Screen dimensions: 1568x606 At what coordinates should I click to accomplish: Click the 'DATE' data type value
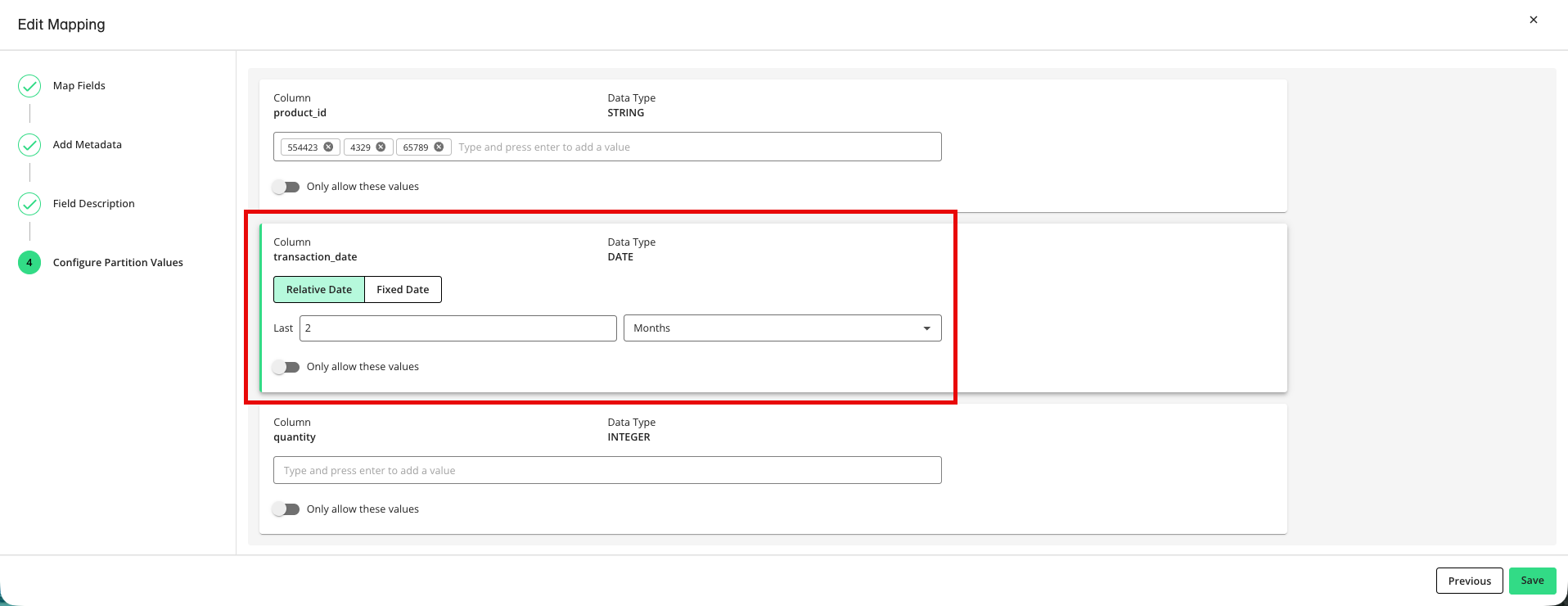coord(620,257)
